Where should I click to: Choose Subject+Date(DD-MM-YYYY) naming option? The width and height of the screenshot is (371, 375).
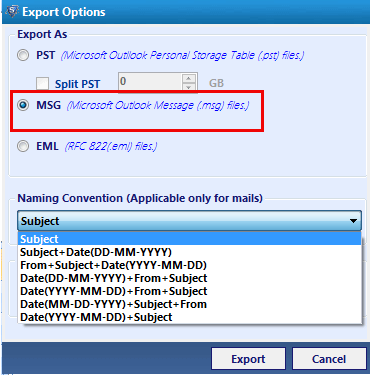pyautogui.click(x=190, y=252)
